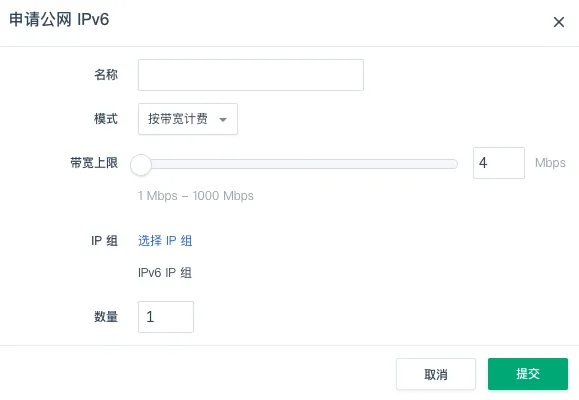Click the '1 Mbps – 1000 Mbps' hint text
Viewport: 579px width, 400px height.
(196, 196)
